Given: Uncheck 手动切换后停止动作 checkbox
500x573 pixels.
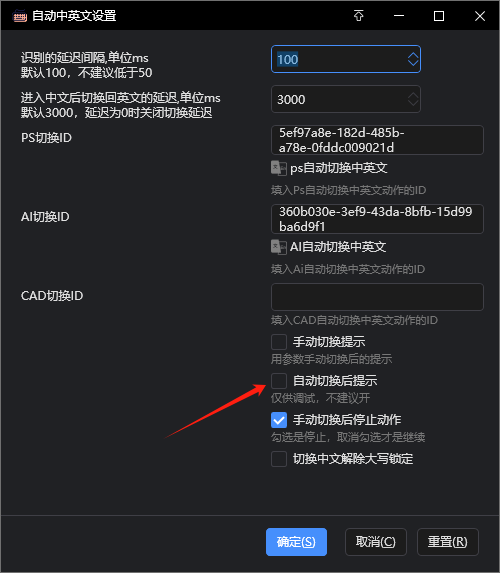Looking at the screenshot, I should click(x=279, y=420).
